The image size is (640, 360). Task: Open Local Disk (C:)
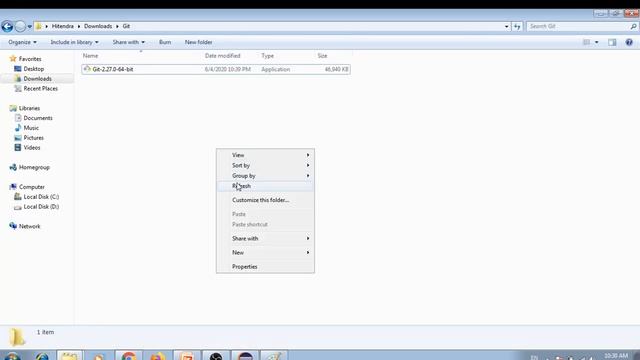[x=41, y=197]
